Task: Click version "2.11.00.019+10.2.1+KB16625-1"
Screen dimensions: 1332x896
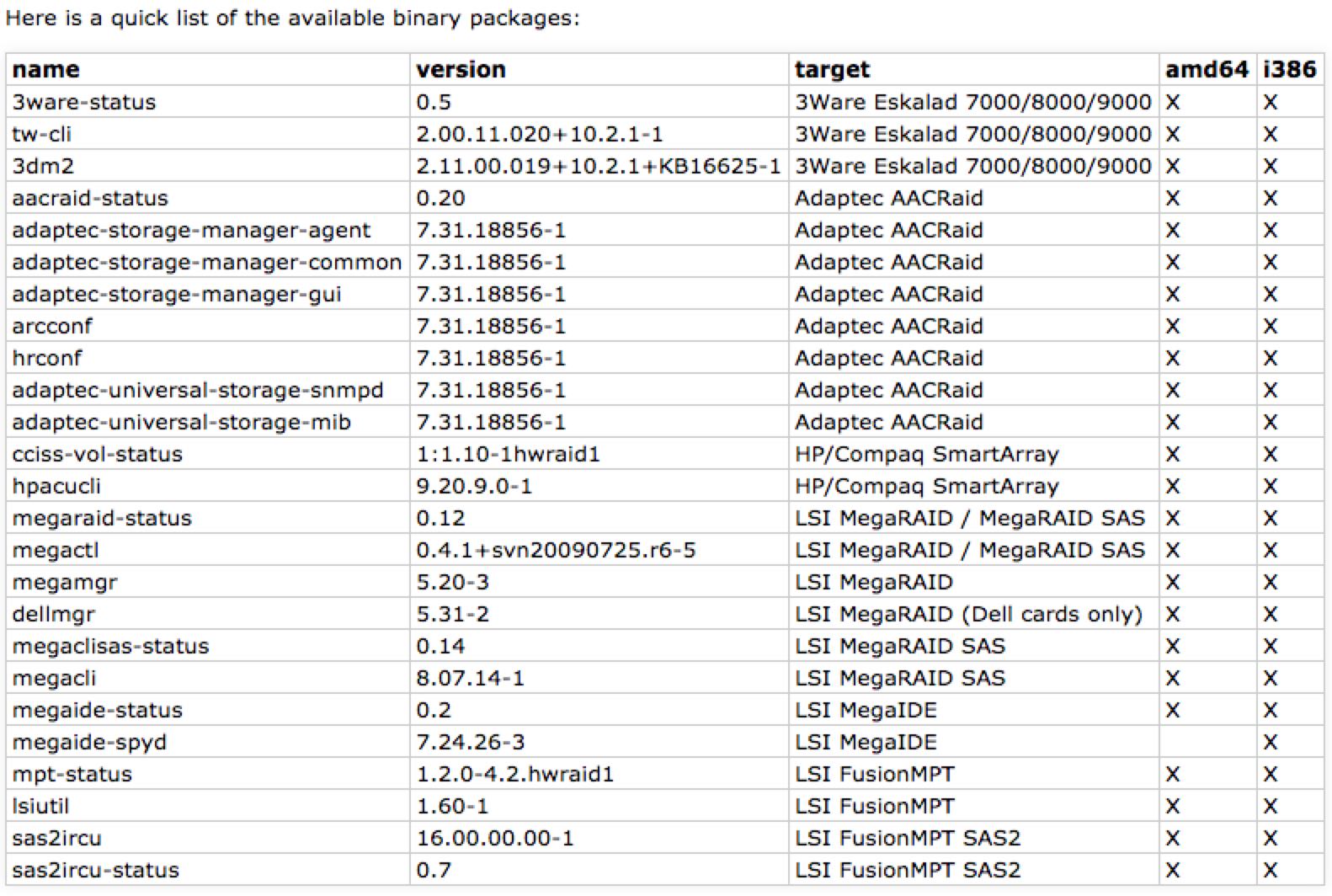Action: [598, 166]
